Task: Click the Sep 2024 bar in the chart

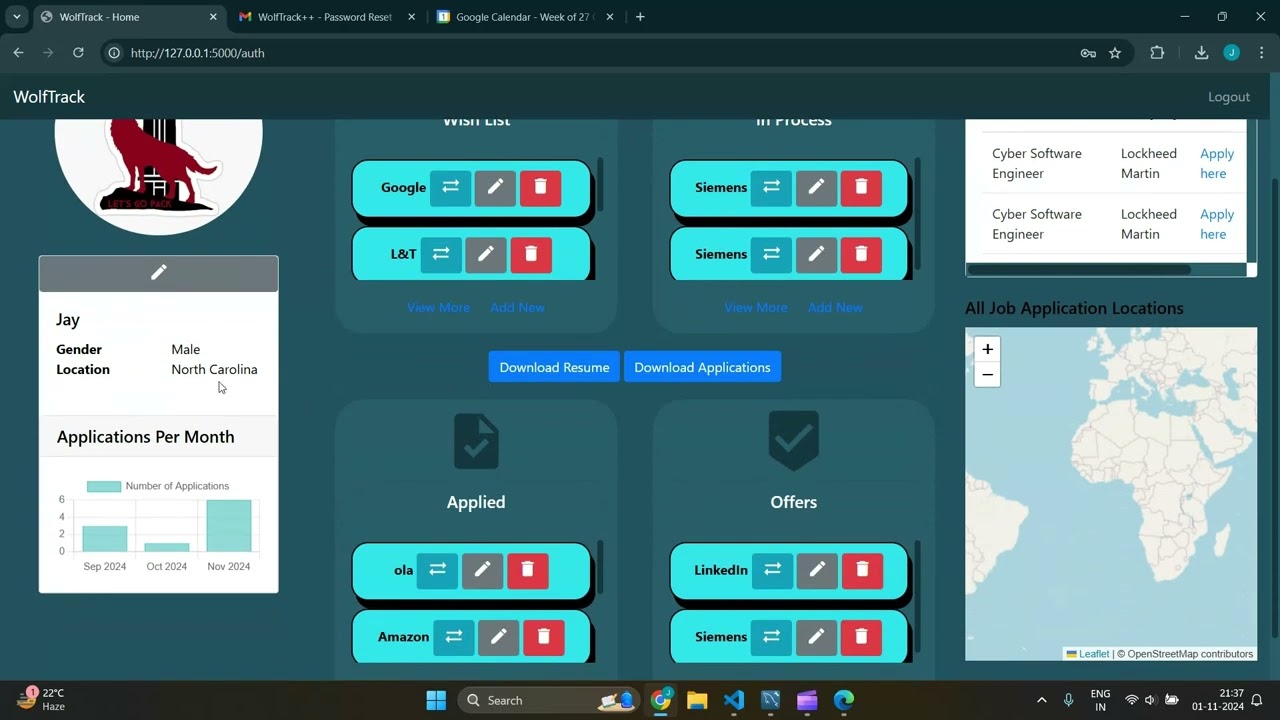Action: (105, 539)
